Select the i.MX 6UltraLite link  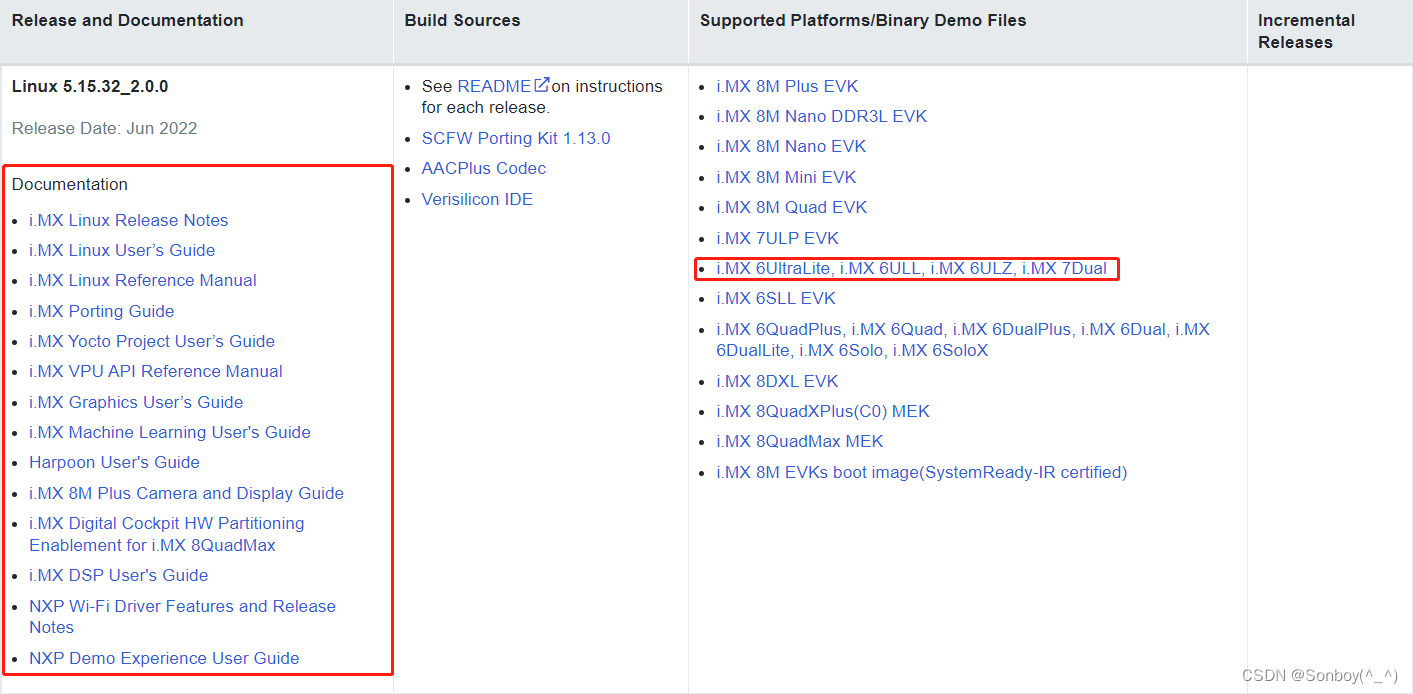pos(774,268)
